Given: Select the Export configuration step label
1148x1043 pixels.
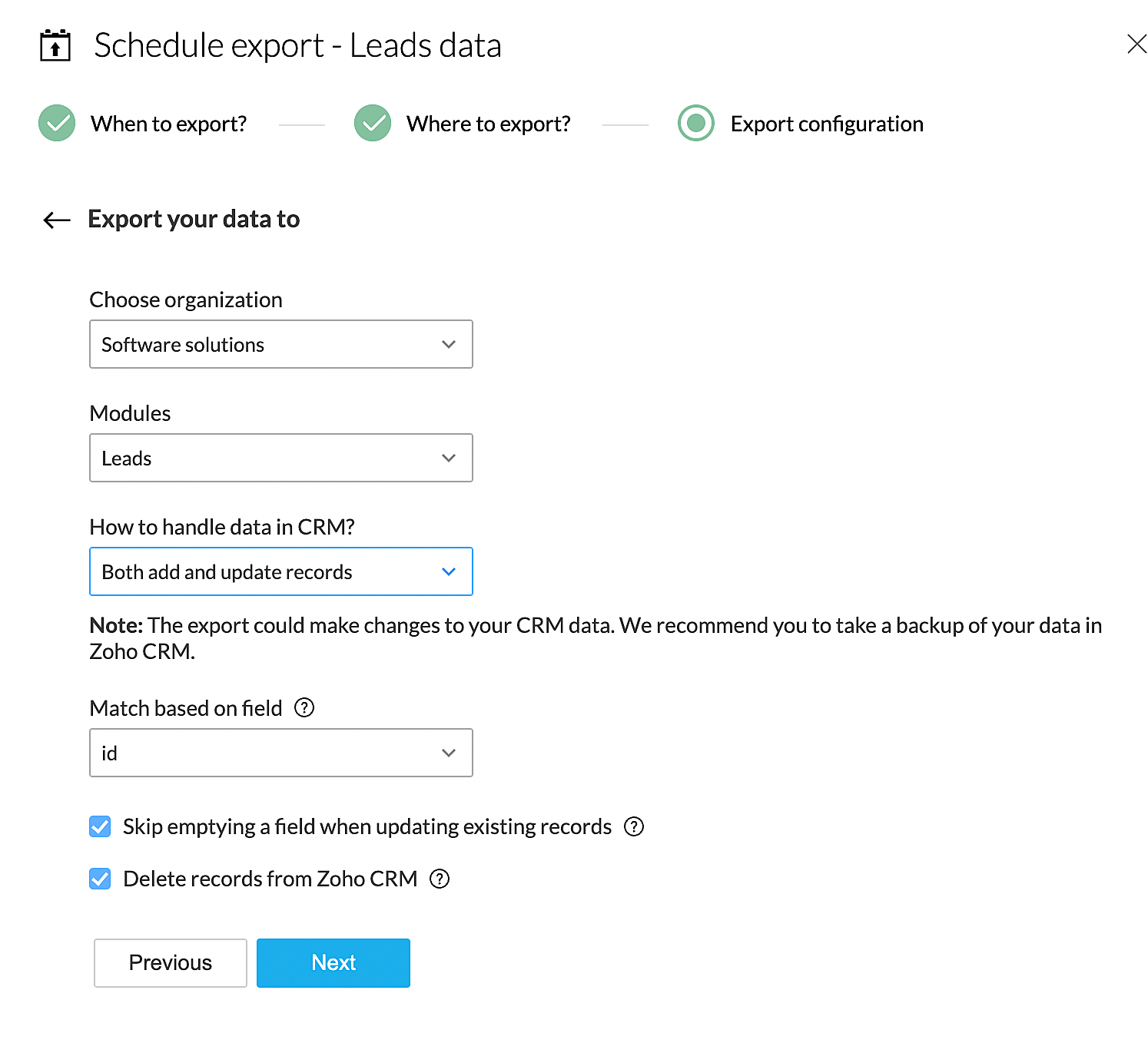Looking at the screenshot, I should (827, 124).
